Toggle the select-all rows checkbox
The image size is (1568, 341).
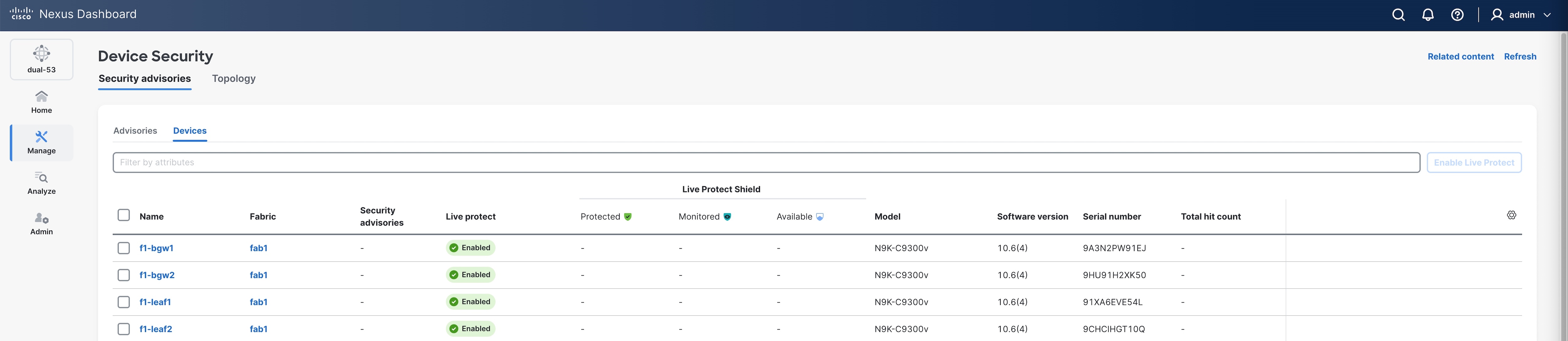(x=124, y=215)
